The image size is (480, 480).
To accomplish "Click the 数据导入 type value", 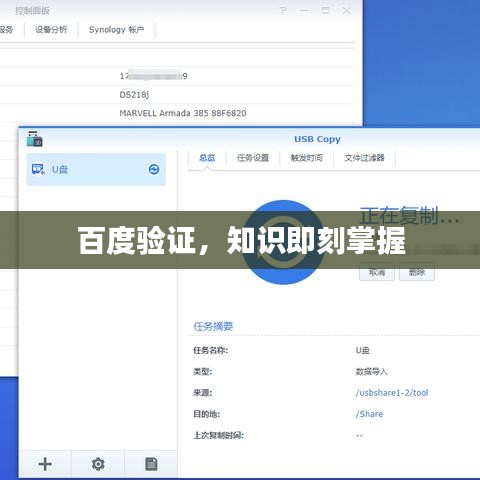I will pyautogui.click(x=371, y=371).
